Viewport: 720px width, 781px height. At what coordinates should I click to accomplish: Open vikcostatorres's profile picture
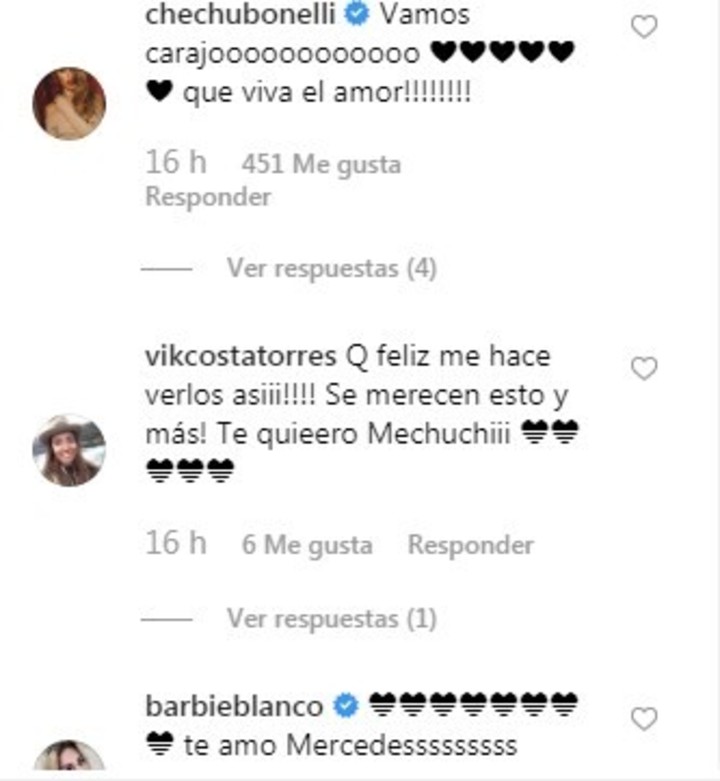pos(69,450)
